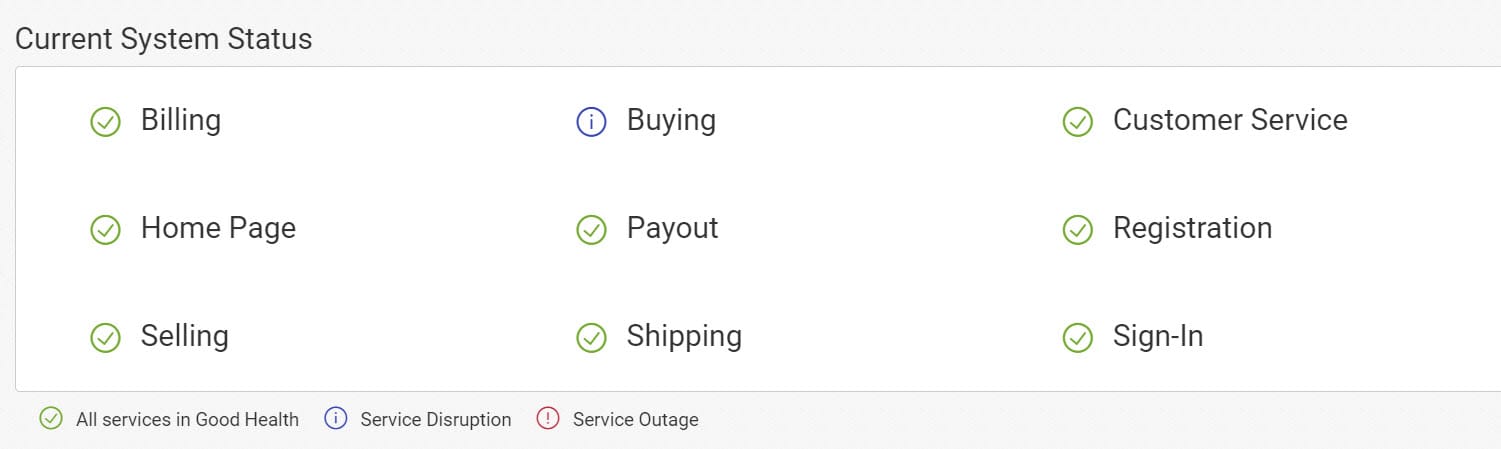Open the Buying service status
Screen dimensions: 1501x449
[x=671, y=120]
